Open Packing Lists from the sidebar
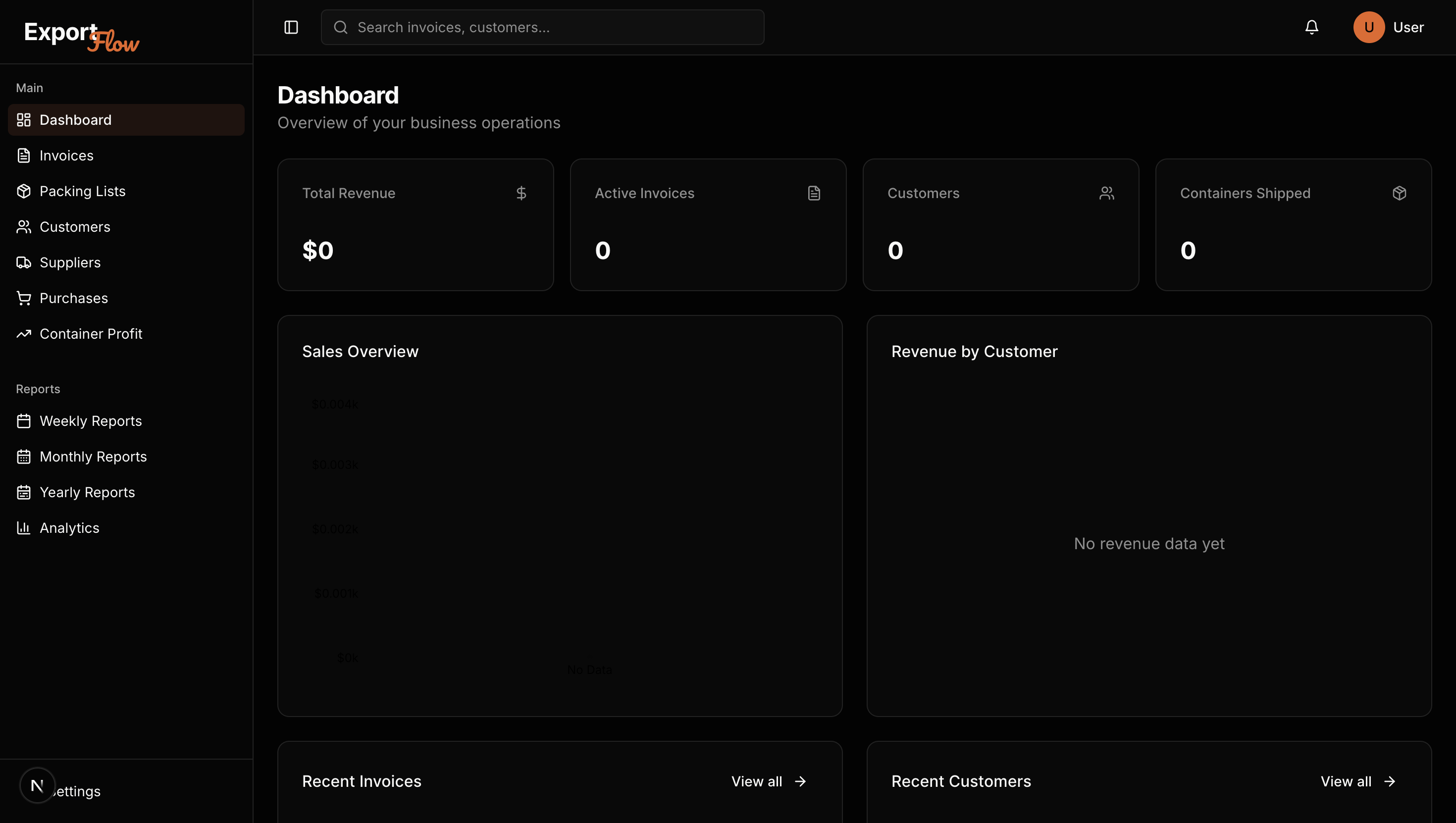The height and width of the screenshot is (823, 1456). point(82,191)
